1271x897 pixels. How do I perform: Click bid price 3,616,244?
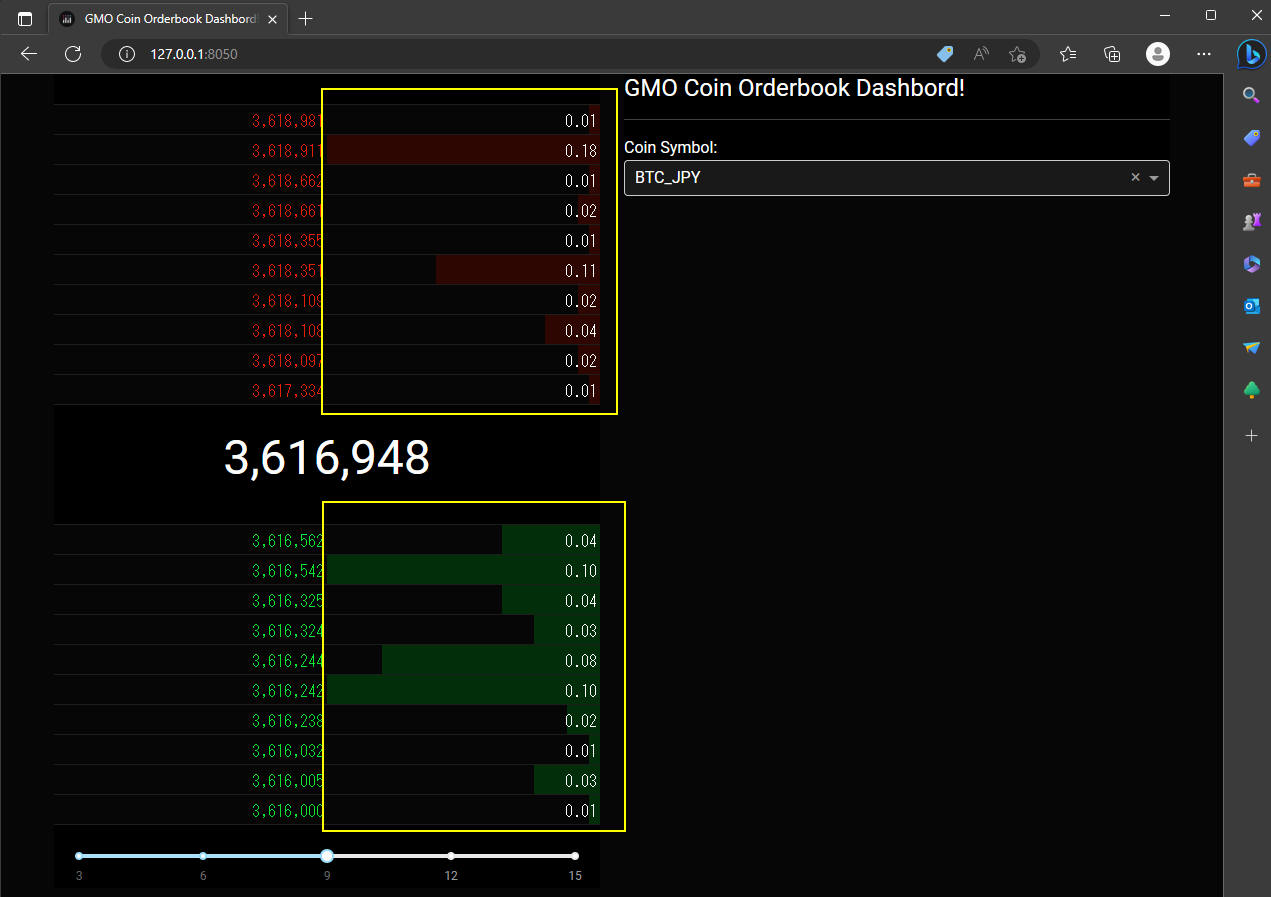(288, 661)
